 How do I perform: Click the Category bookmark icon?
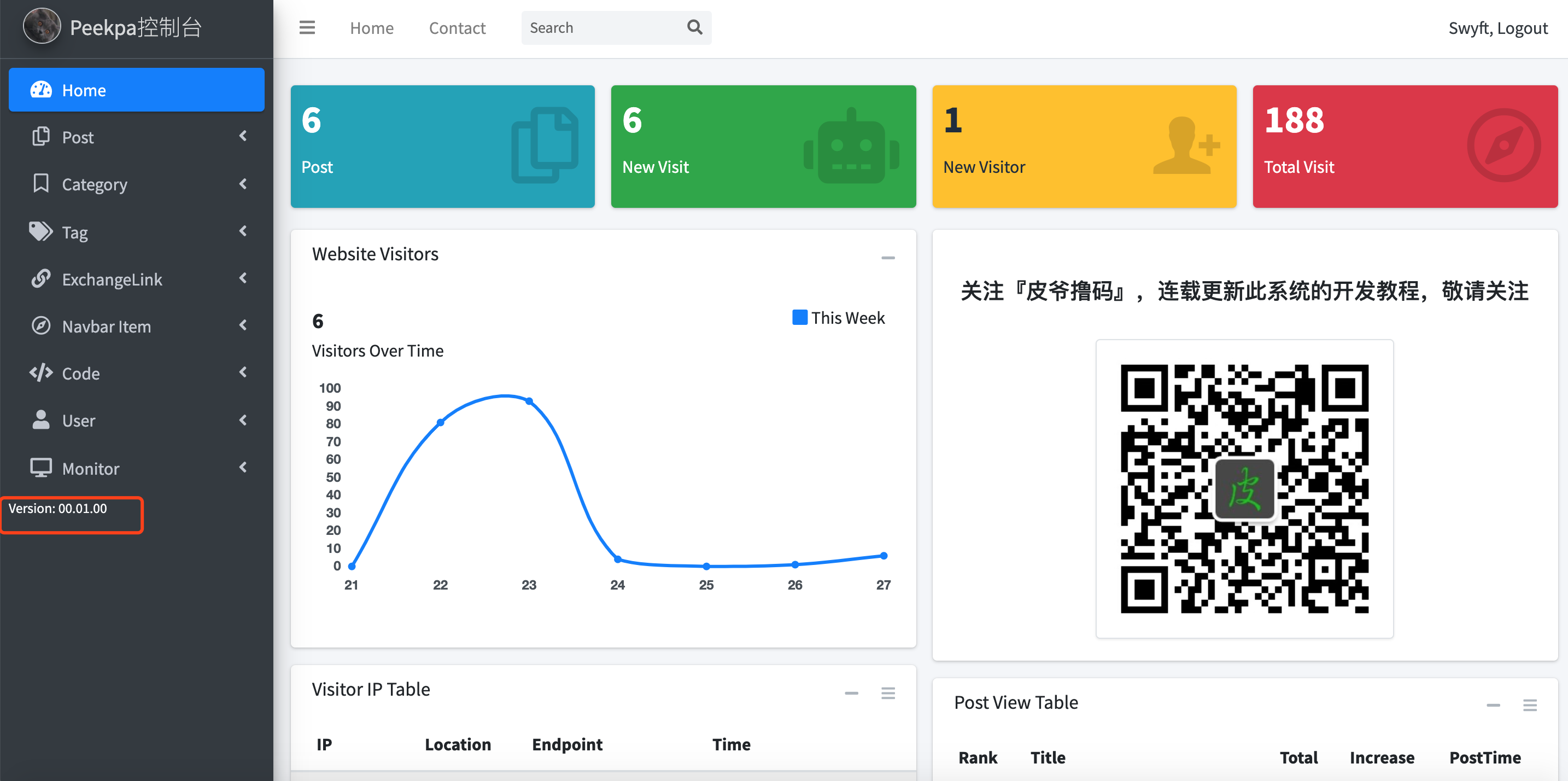pos(41,183)
